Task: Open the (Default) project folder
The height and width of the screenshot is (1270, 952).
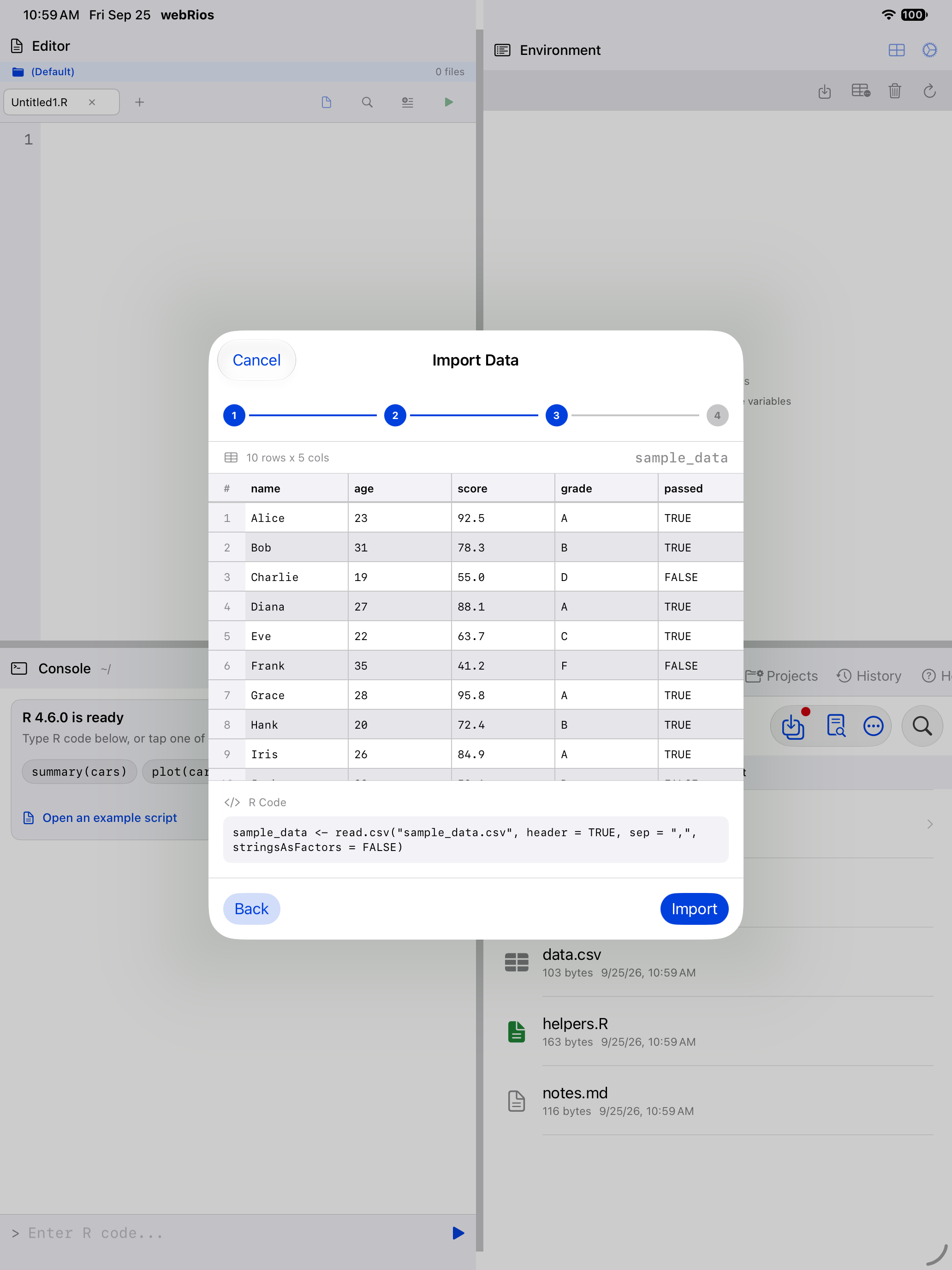Action: pos(43,72)
